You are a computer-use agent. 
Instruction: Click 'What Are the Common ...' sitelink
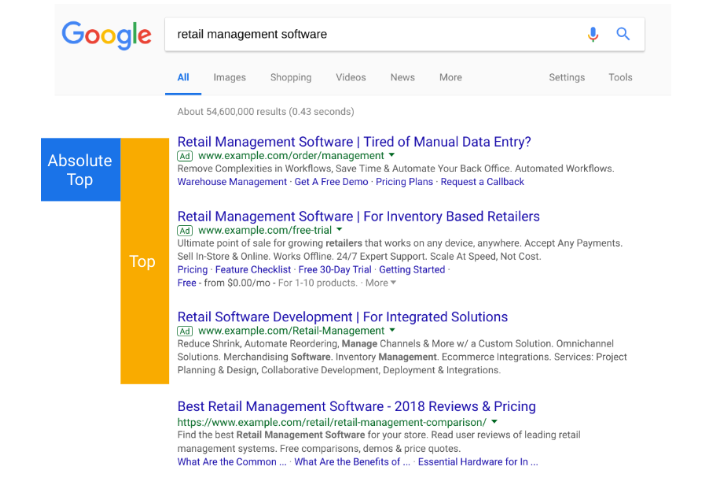pyautogui.click(x=232, y=462)
